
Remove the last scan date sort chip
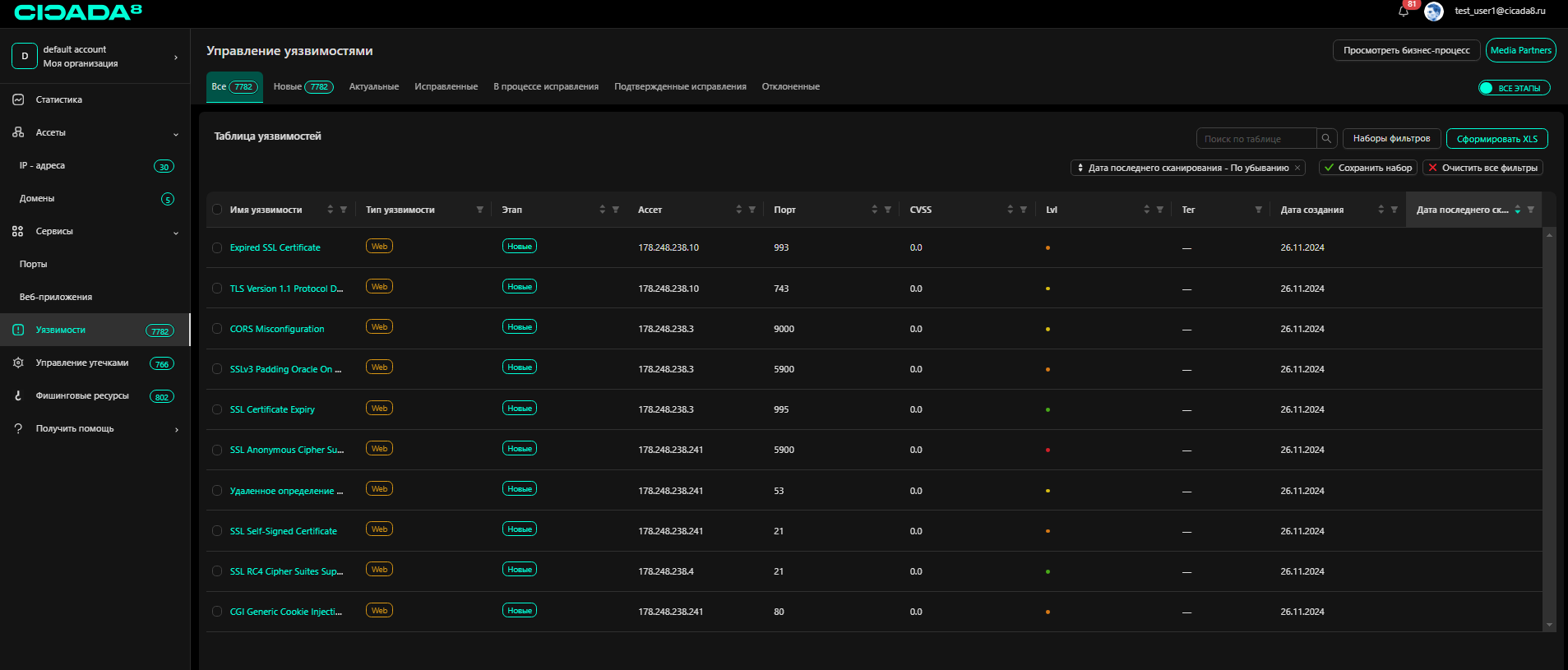point(1297,168)
